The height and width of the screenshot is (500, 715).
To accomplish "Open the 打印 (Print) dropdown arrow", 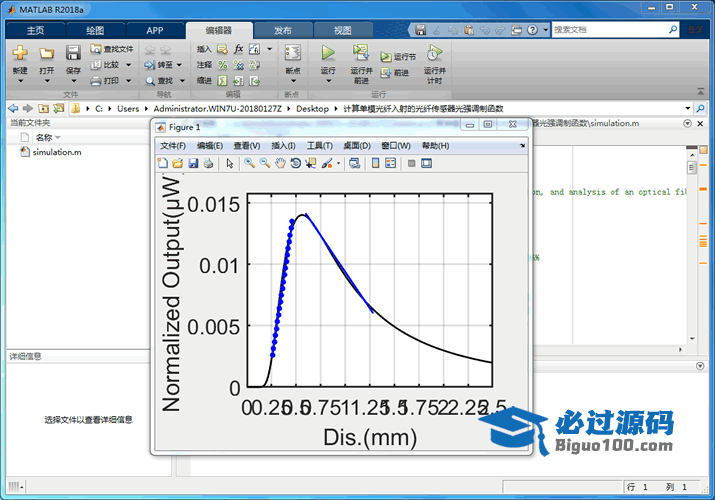I will (x=129, y=81).
